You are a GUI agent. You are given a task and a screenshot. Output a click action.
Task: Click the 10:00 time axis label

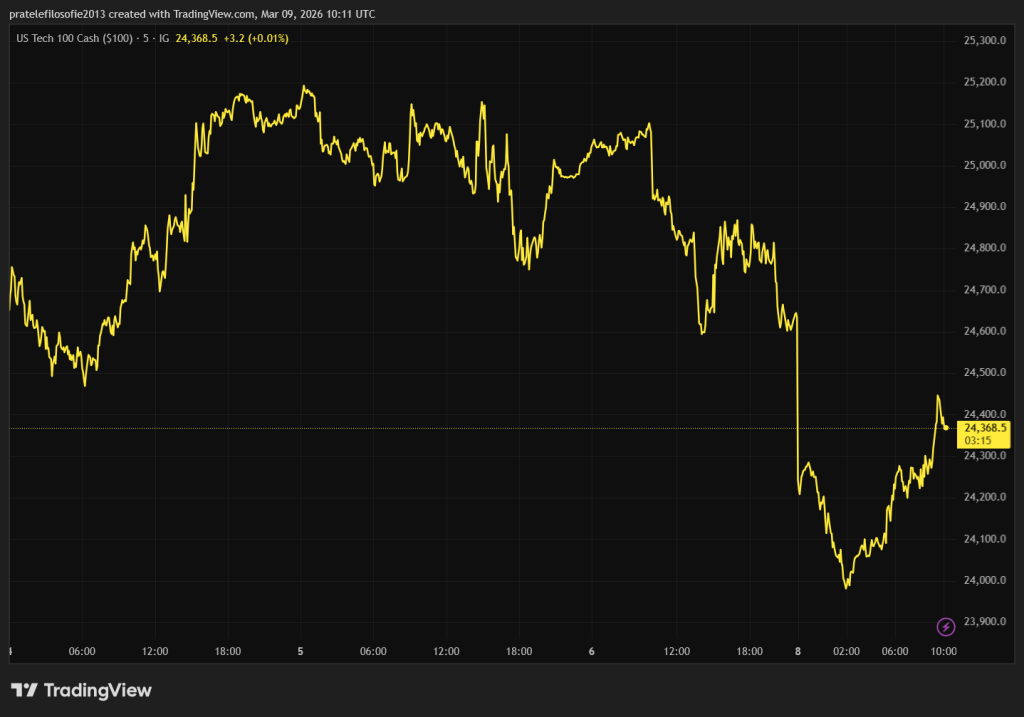pos(943,652)
